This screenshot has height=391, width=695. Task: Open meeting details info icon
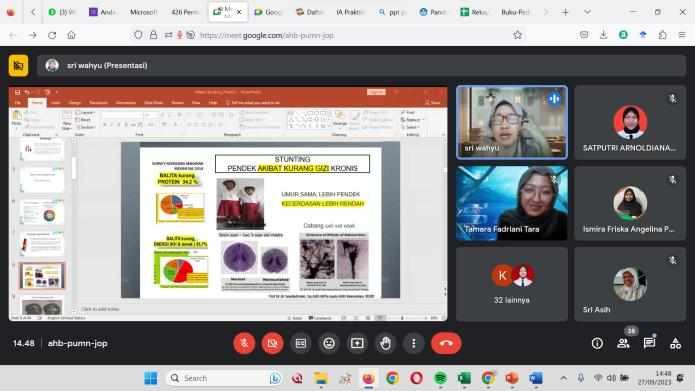tap(597, 343)
